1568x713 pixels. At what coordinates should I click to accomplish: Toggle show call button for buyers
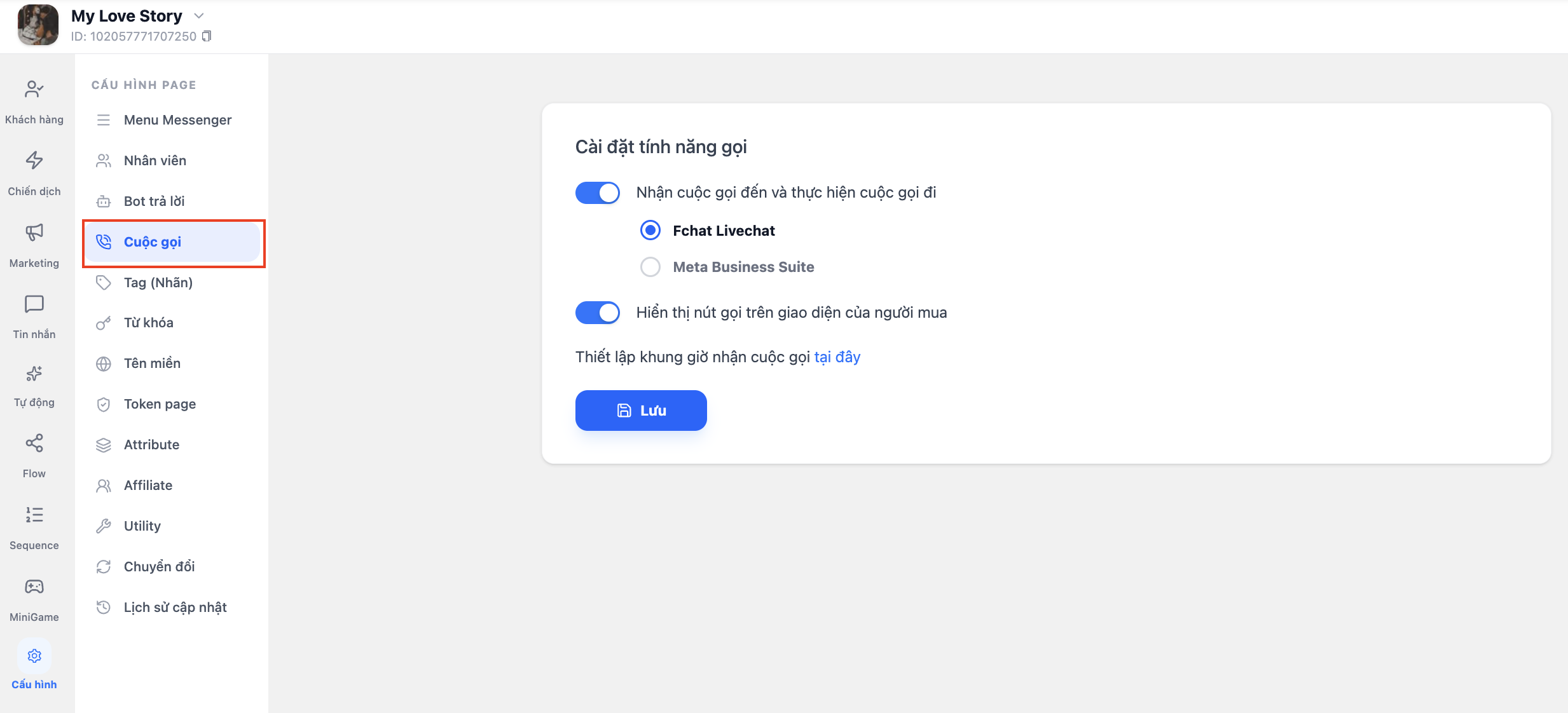pyautogui.click(x=598, y=313)
